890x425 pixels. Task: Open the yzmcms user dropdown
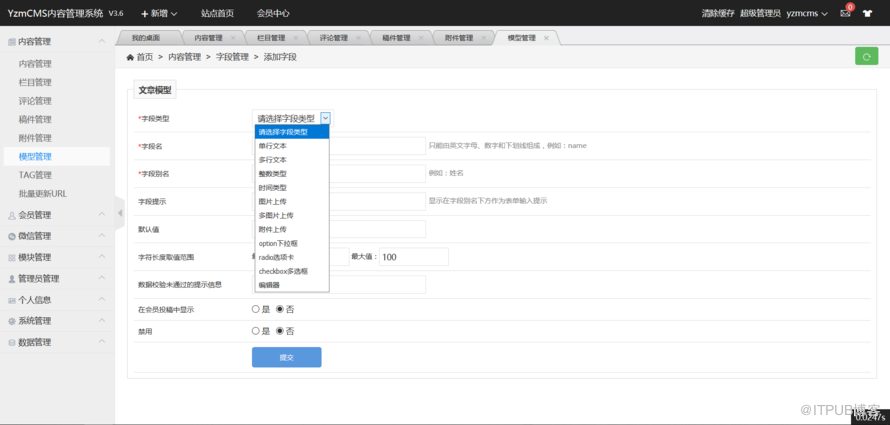click(807, 13)
